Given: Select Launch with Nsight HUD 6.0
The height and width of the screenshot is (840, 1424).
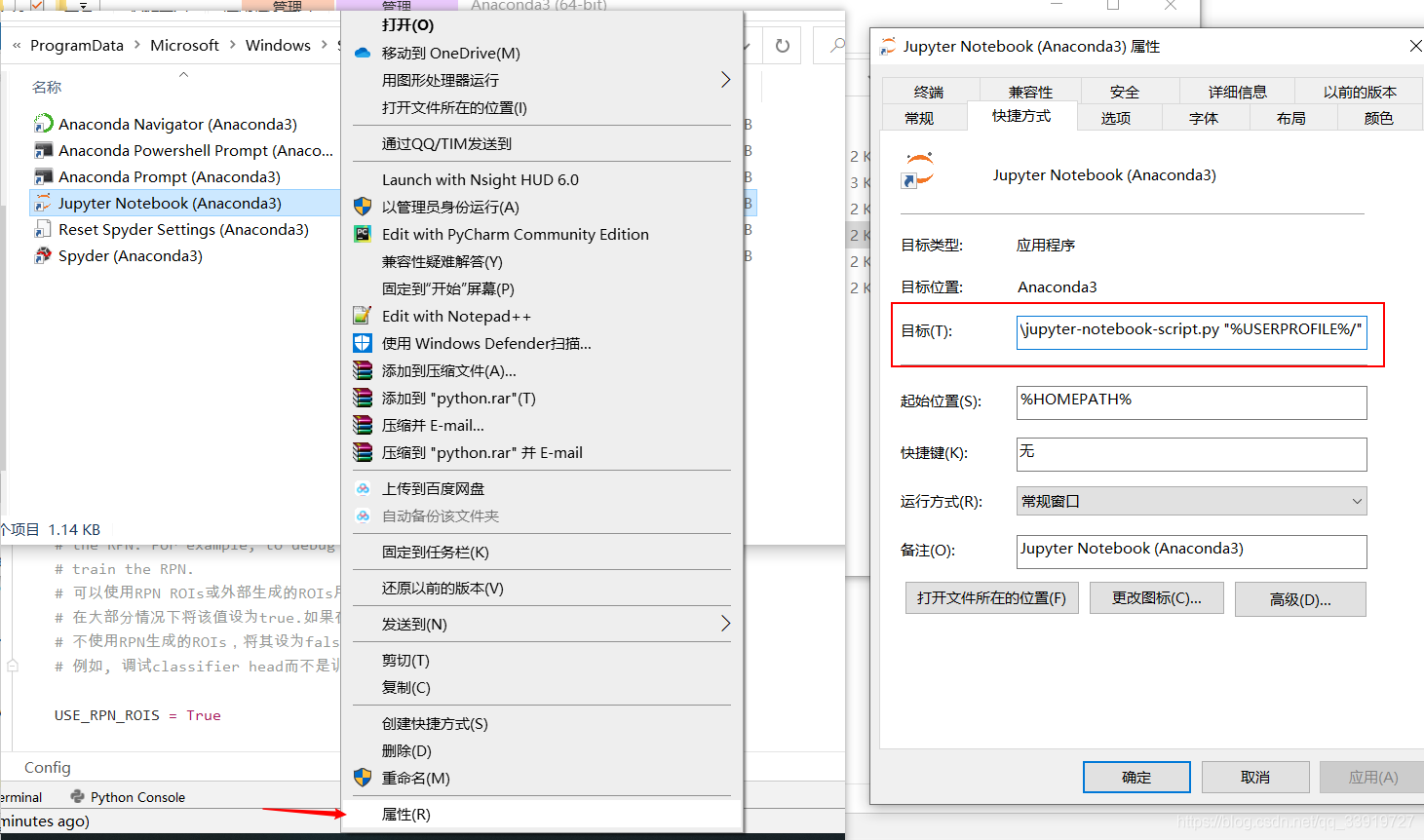Looking at the screenshot, I should click(x=542, y=179).
